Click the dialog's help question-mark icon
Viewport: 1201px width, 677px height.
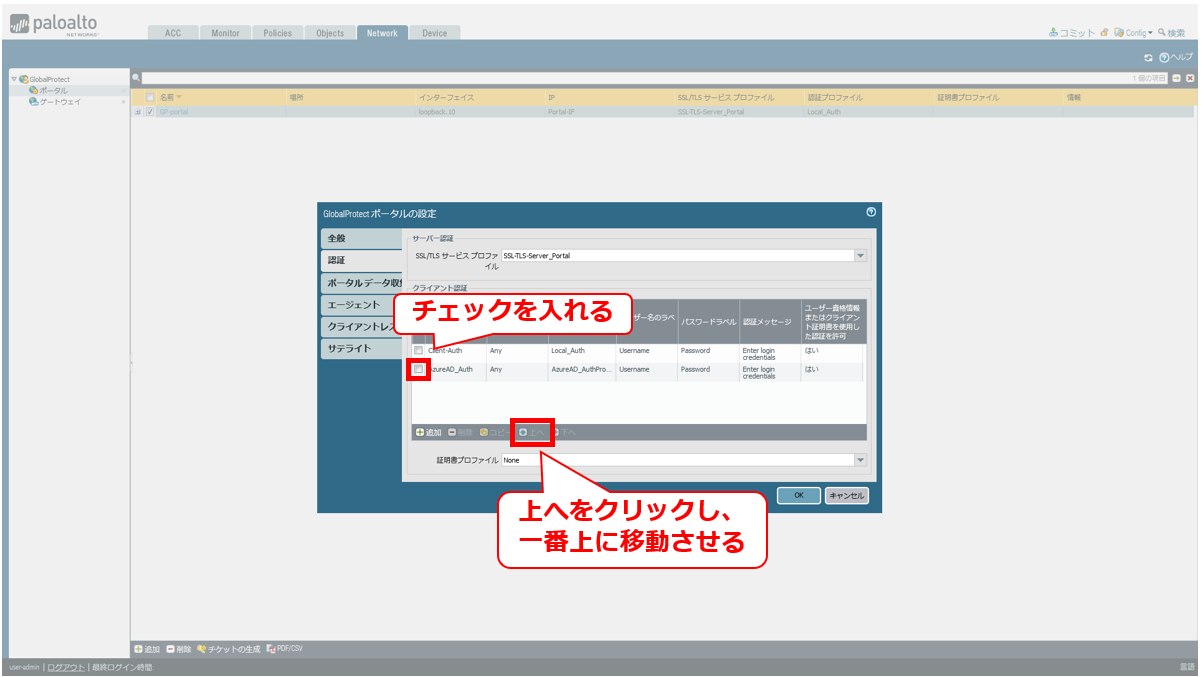pyautogui.click(x=871, y=212)
